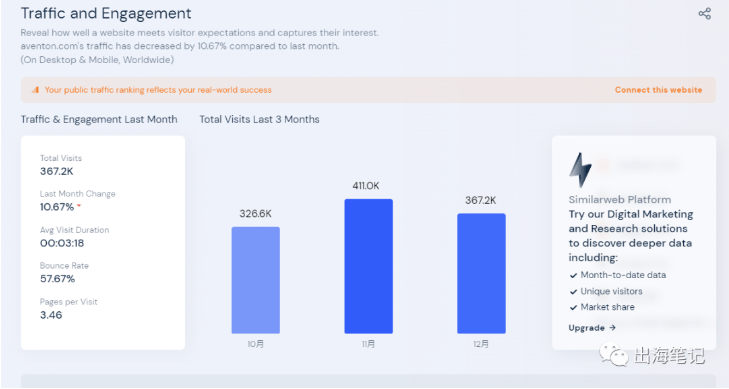The height and width of the screenshot is (389, 729).
Task: Click the checkmark beside Market share
Action: pyautogui.click(x=573, y=307)
